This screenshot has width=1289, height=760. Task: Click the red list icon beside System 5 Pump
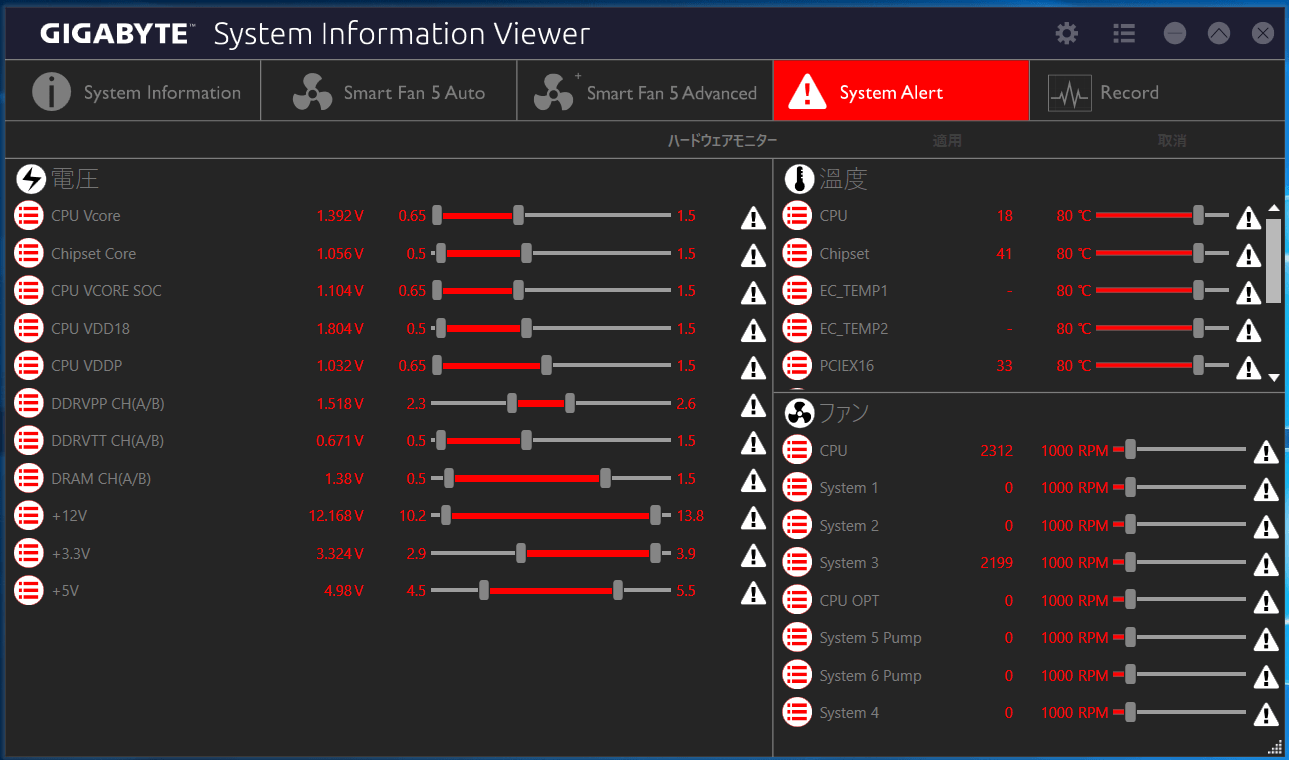pos(797,638)
